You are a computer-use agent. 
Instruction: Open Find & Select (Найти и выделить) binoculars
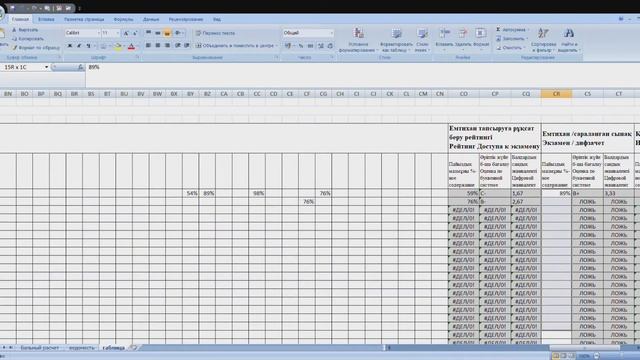[569, 40]
